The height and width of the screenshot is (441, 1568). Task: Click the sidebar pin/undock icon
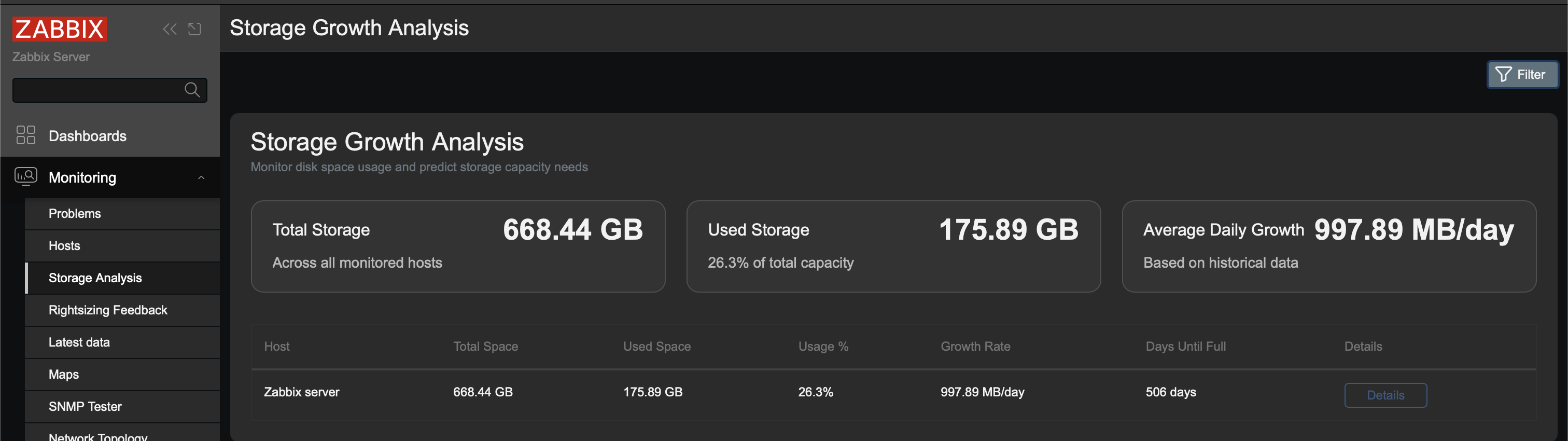194,29
